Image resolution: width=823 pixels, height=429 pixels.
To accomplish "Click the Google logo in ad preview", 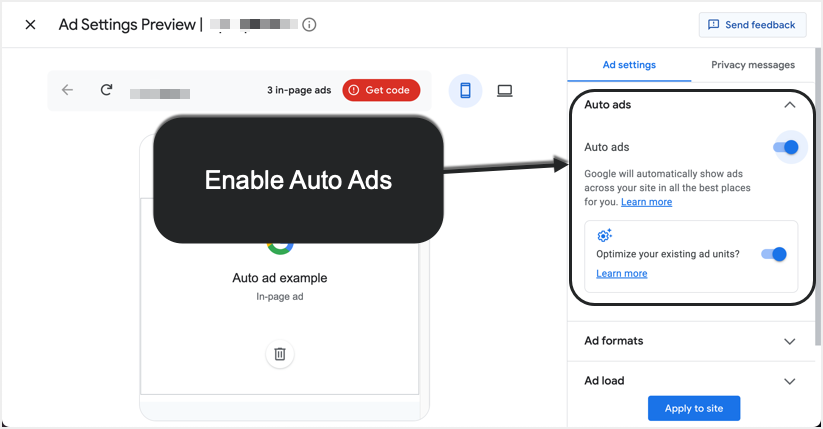I will [280, 243].
